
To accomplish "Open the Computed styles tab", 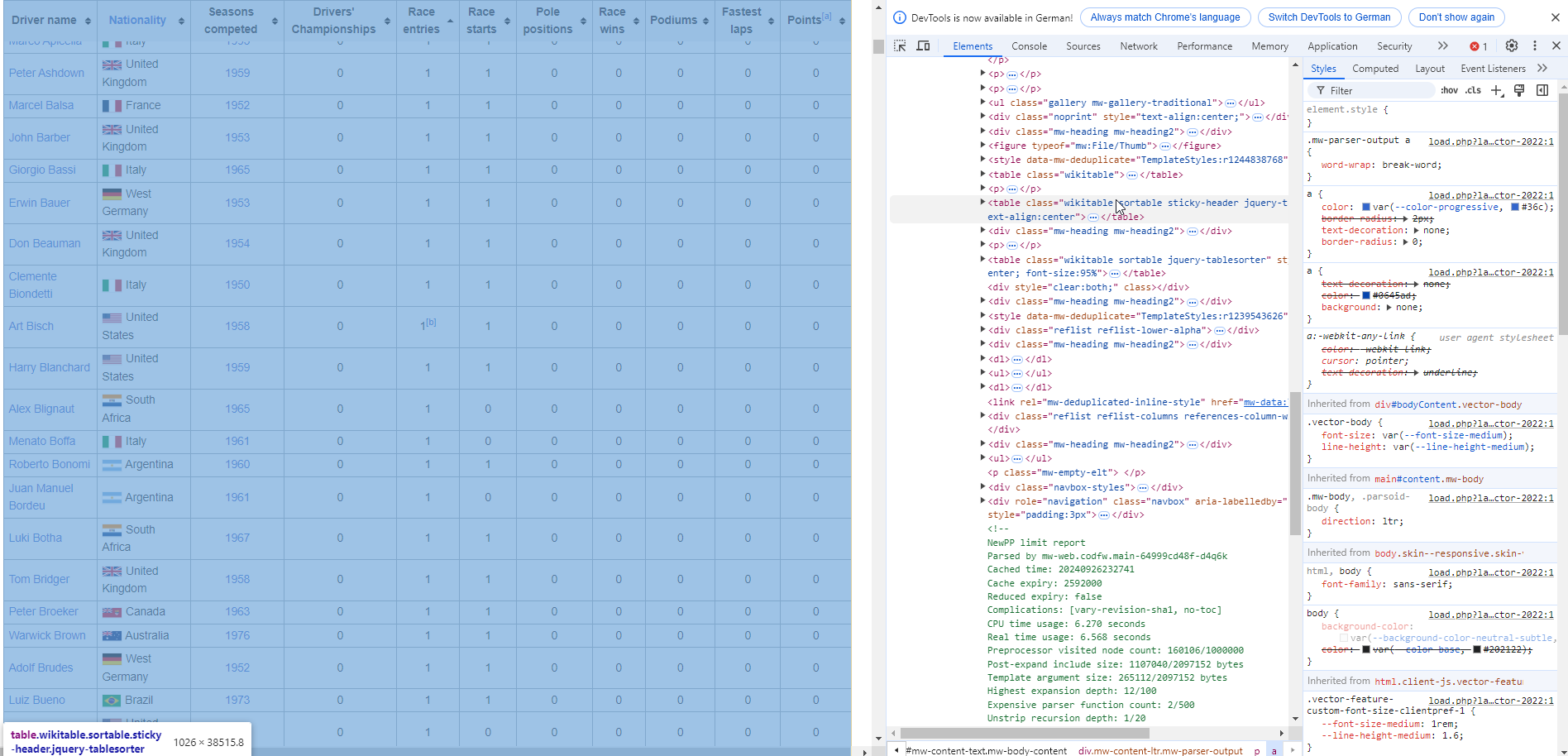I will (x=1375, y=69).
